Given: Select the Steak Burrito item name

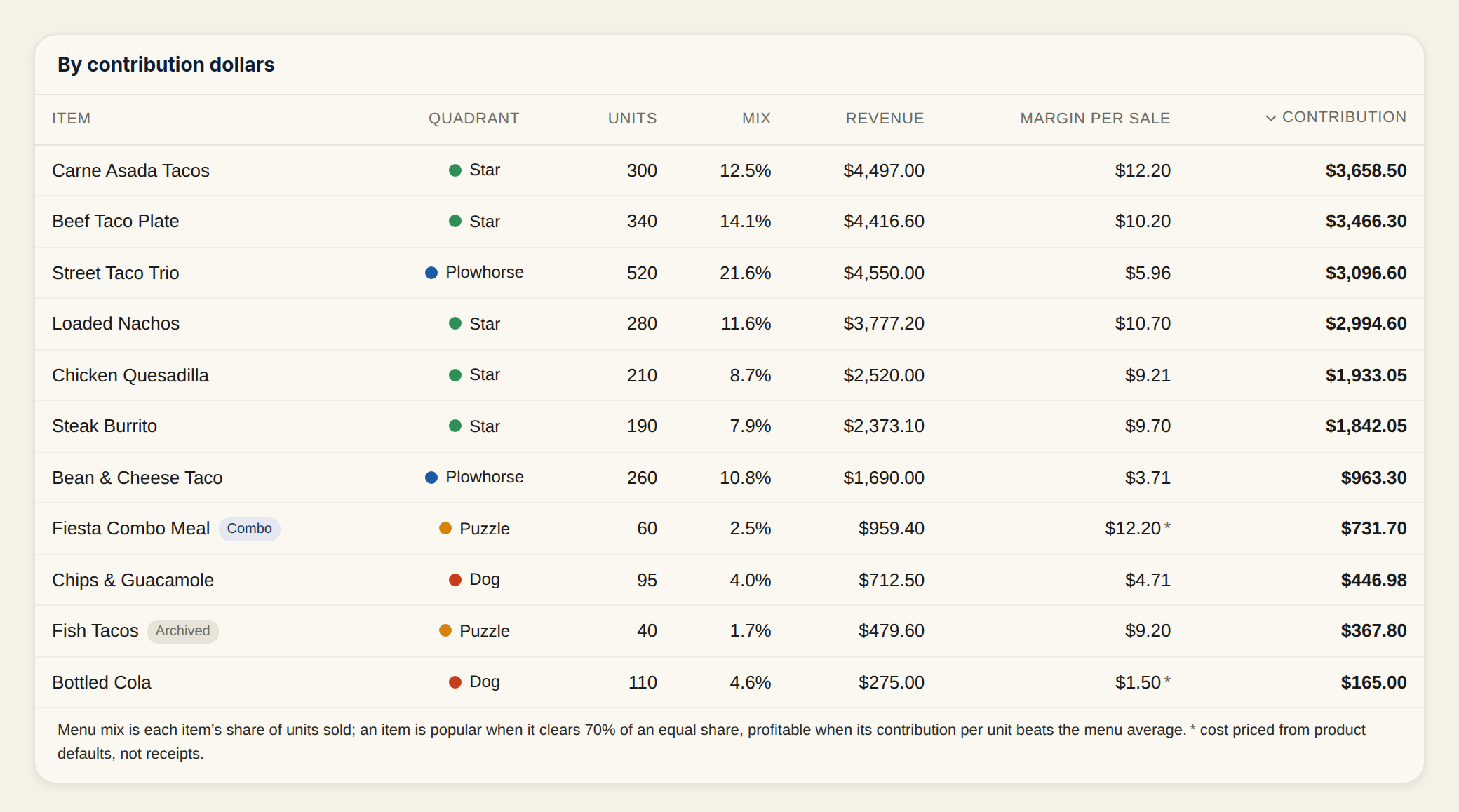Looking at the screenshot, I should [x=105, y=426].
